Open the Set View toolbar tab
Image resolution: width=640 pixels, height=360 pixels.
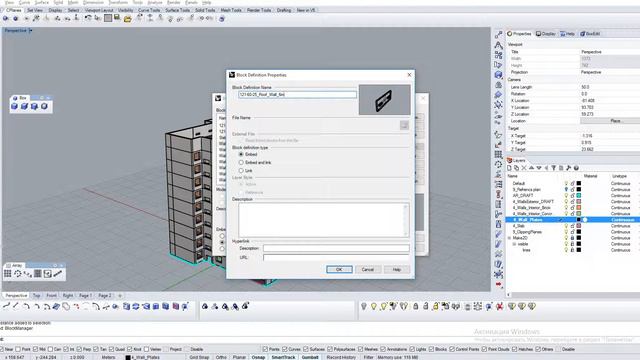click(x=35, y=10)
